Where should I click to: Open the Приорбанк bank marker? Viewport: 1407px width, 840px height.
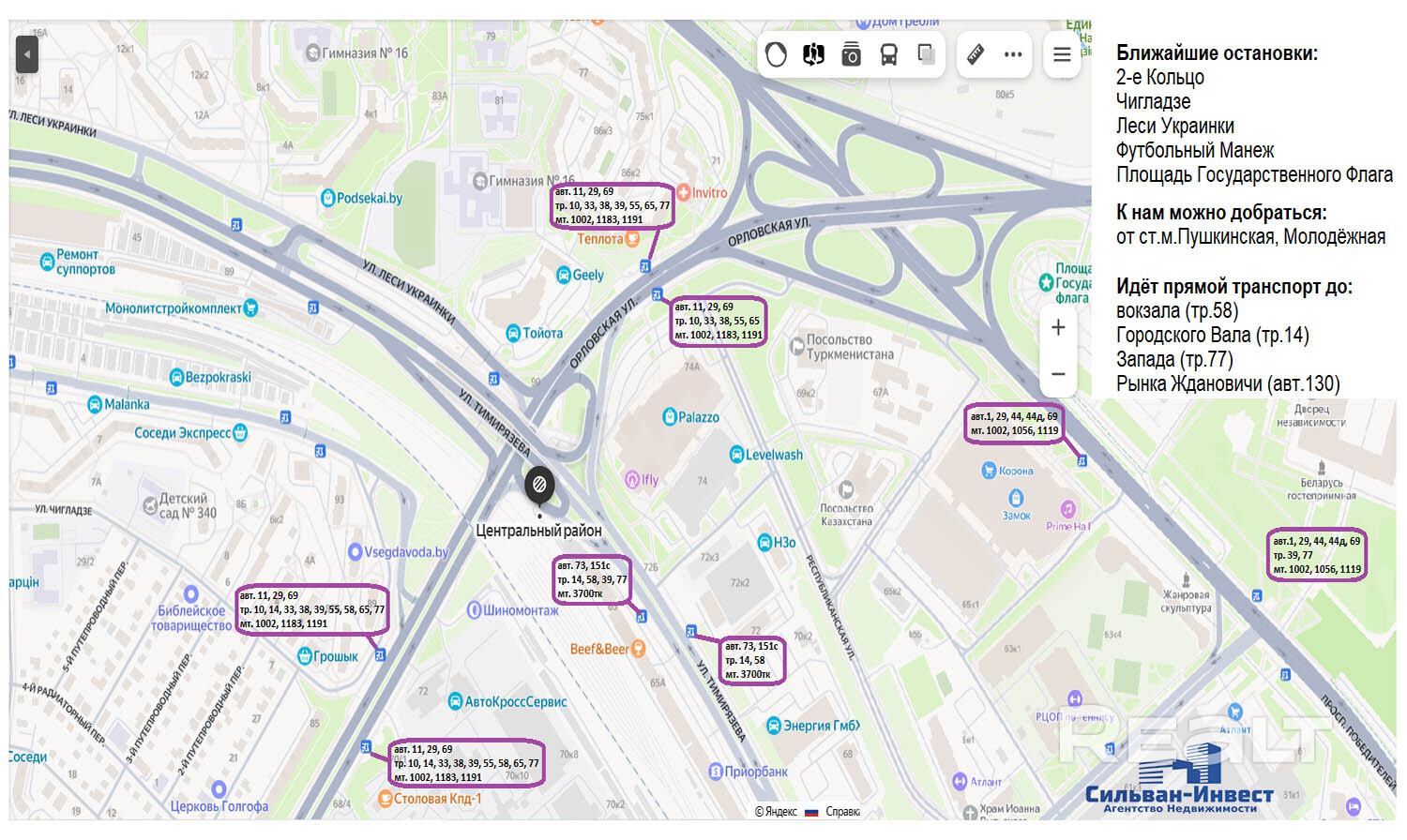tap(716, 772)
